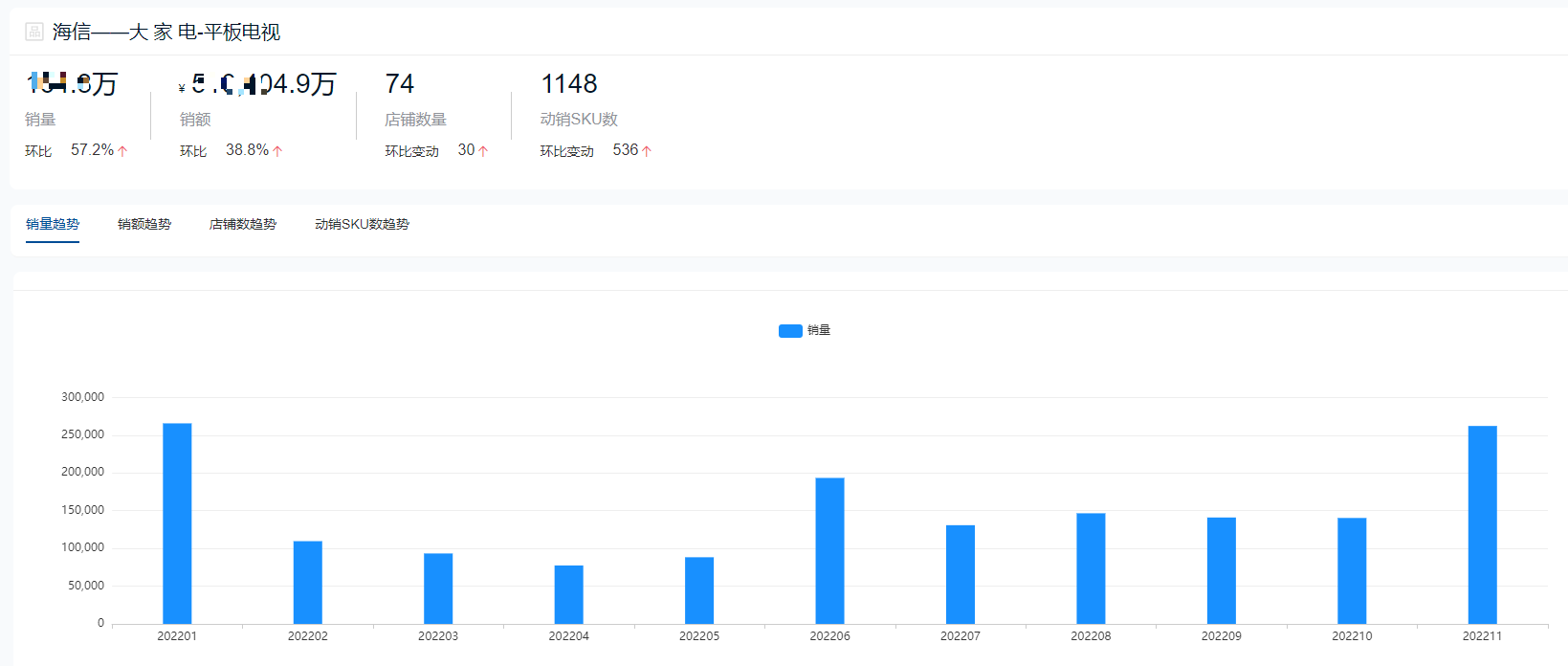
Task: Toggle the 销量 legend series in chart
Action: point(805,330)
